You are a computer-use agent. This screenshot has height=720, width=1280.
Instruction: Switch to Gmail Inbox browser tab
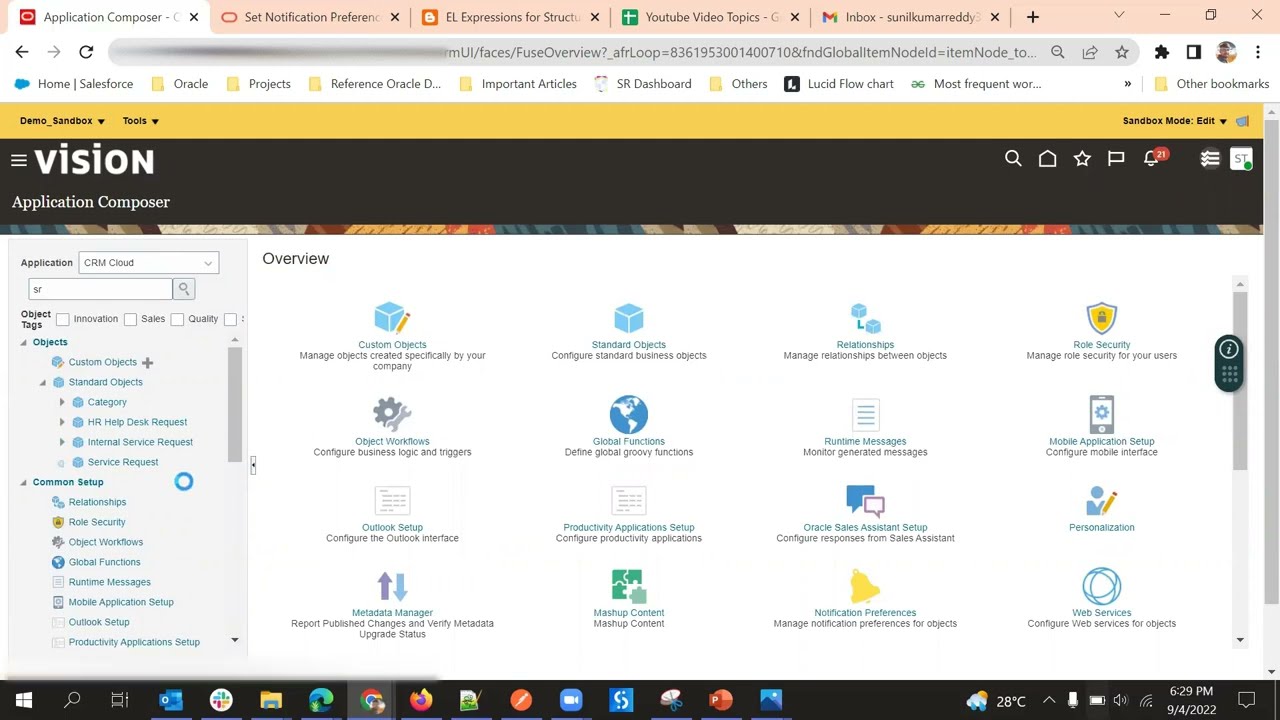pos(912,17)
